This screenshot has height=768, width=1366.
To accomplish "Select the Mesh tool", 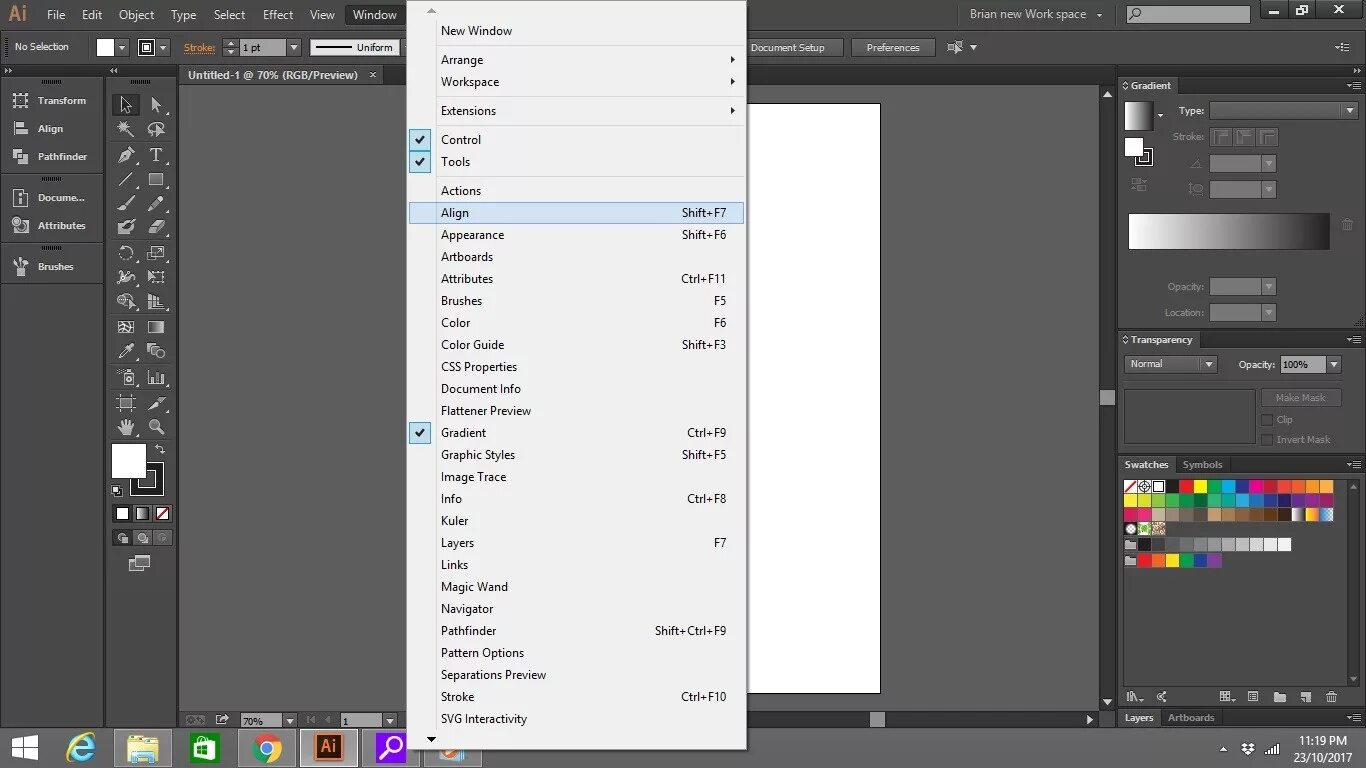I will click(x=125, y=327).
